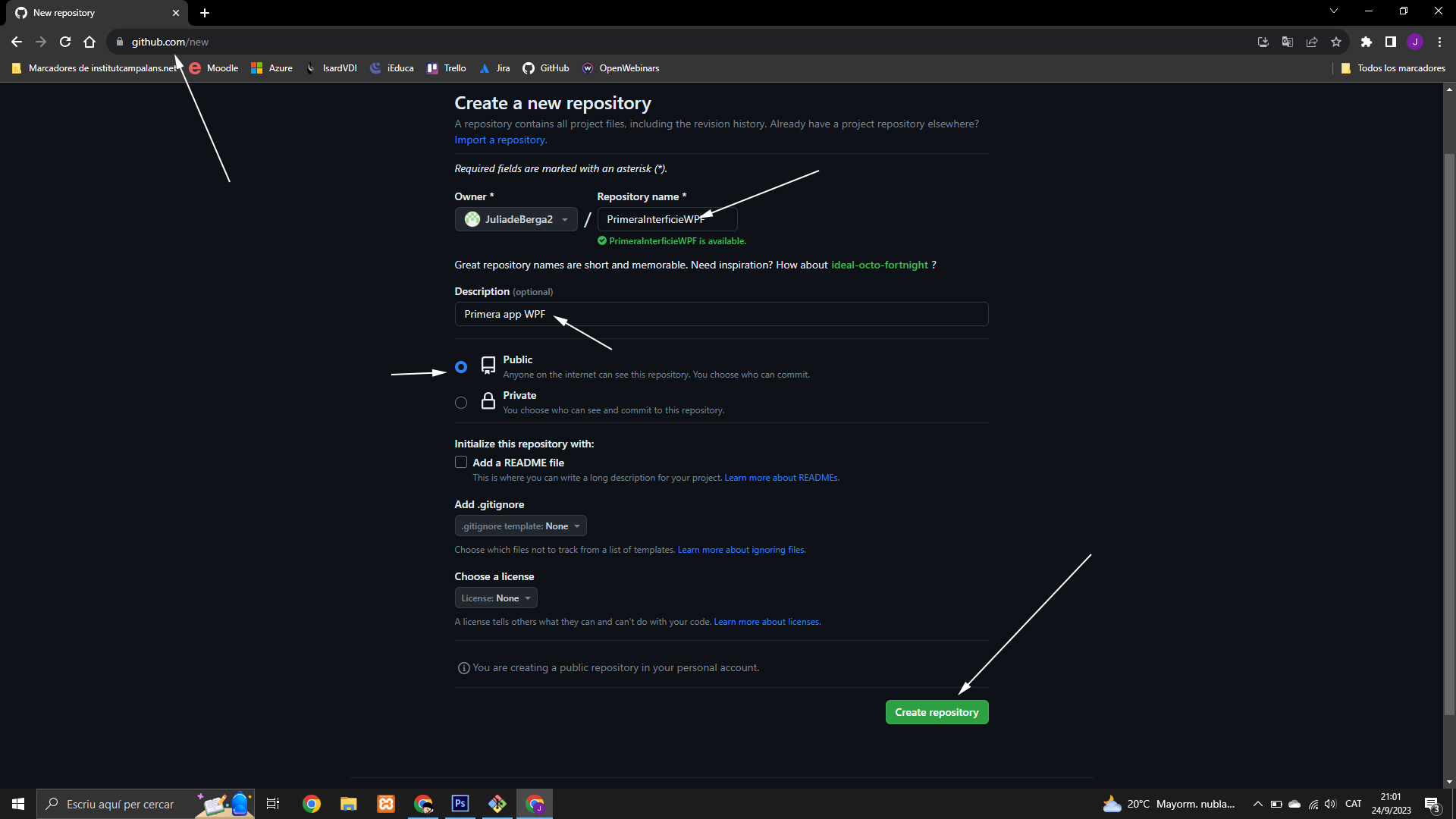Click the Photoshop icon in the taskbar
1456x819 pixels.
click(460, 804)
